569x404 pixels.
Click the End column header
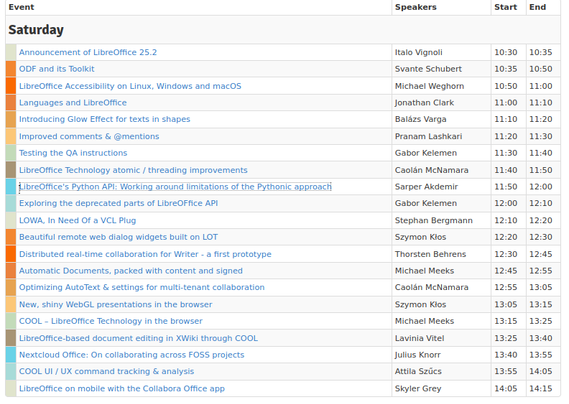[537, 7]
